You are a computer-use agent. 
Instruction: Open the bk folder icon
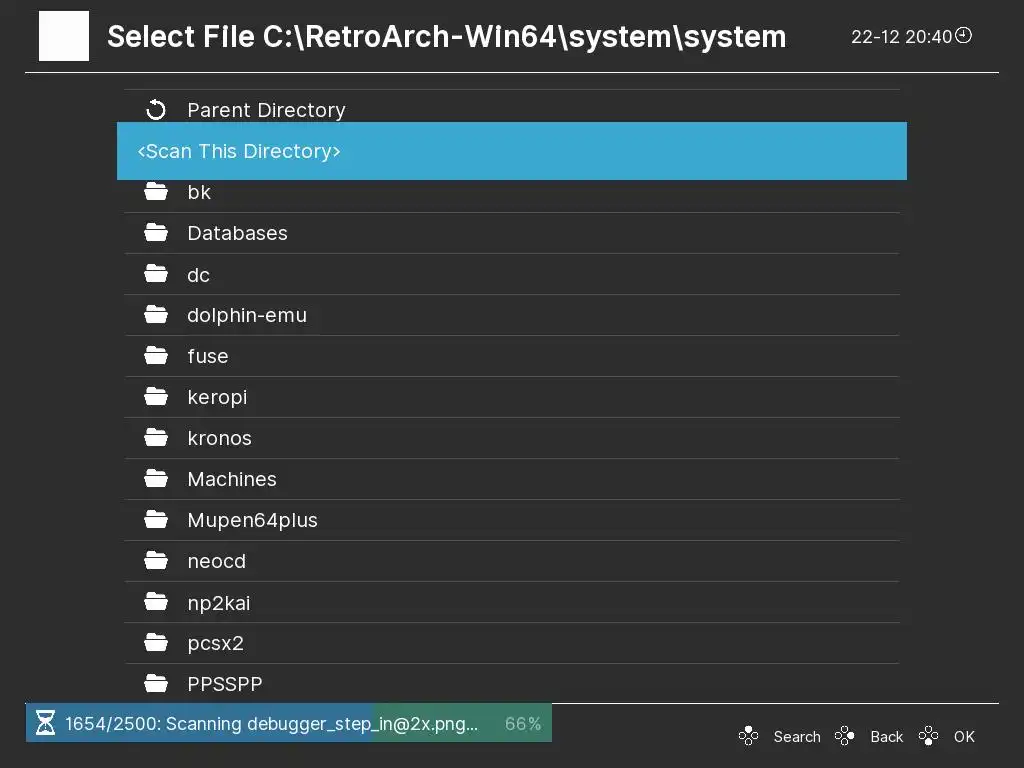click(x=155, y=192)
